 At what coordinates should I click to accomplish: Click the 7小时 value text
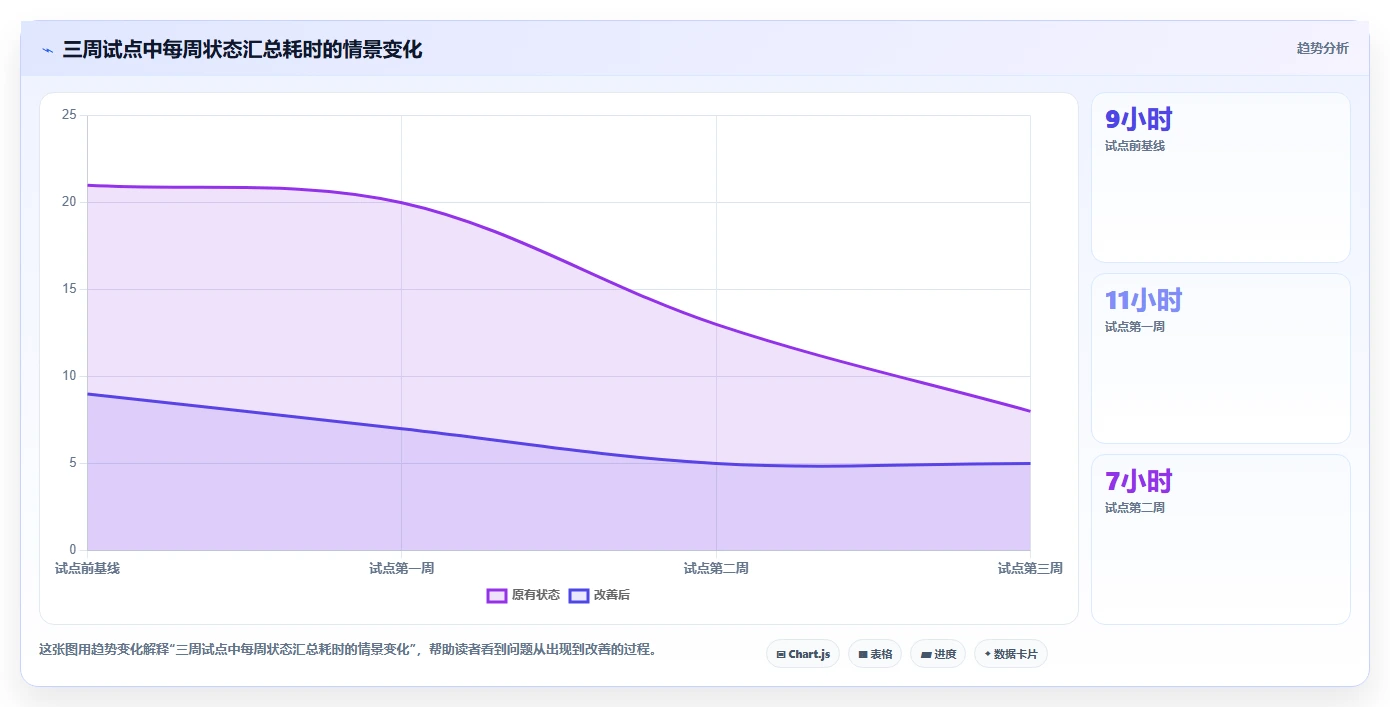[x=1138, y=481]
